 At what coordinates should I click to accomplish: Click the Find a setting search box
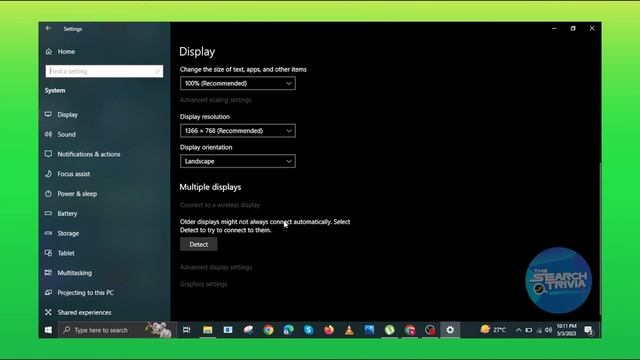pyautogui.click(x=104, y=71)
